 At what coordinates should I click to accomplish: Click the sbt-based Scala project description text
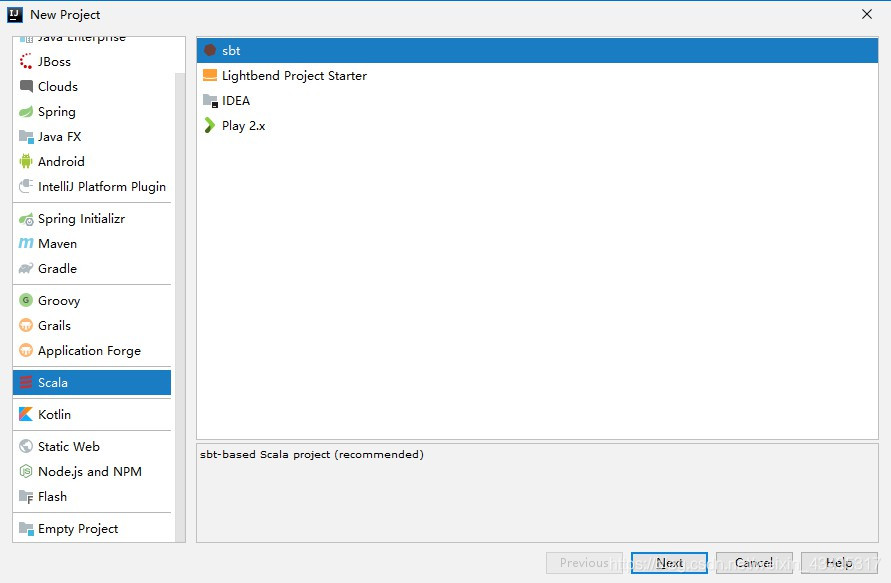312,454
